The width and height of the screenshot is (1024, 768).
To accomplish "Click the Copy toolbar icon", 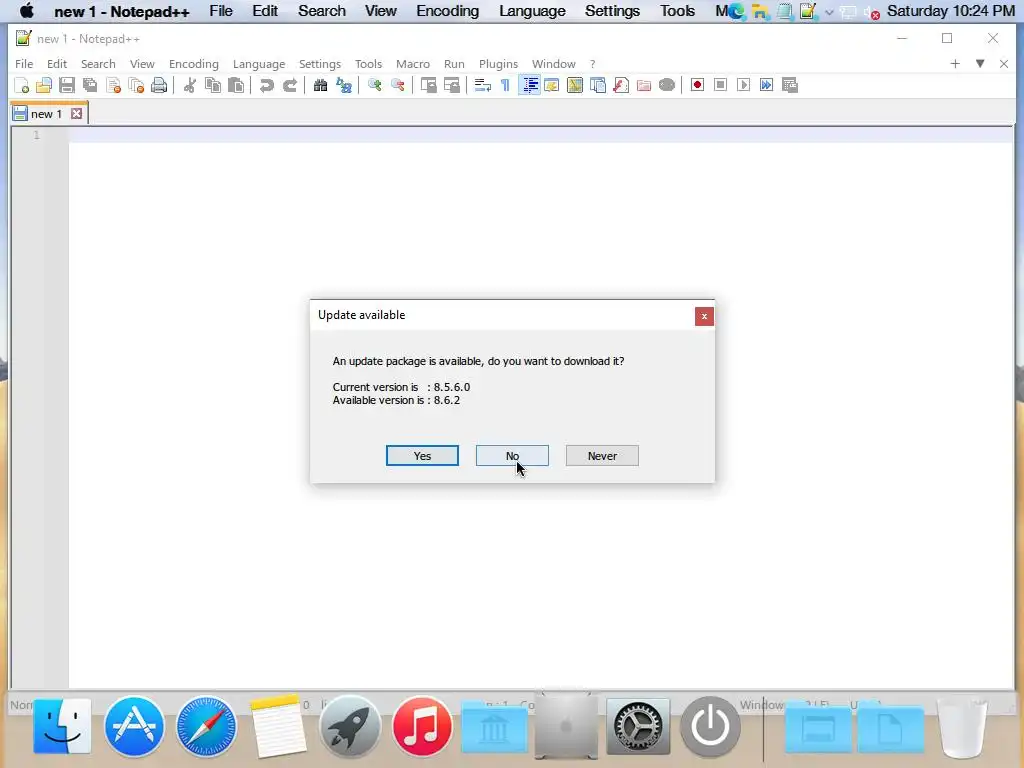I will coord(213,85).
